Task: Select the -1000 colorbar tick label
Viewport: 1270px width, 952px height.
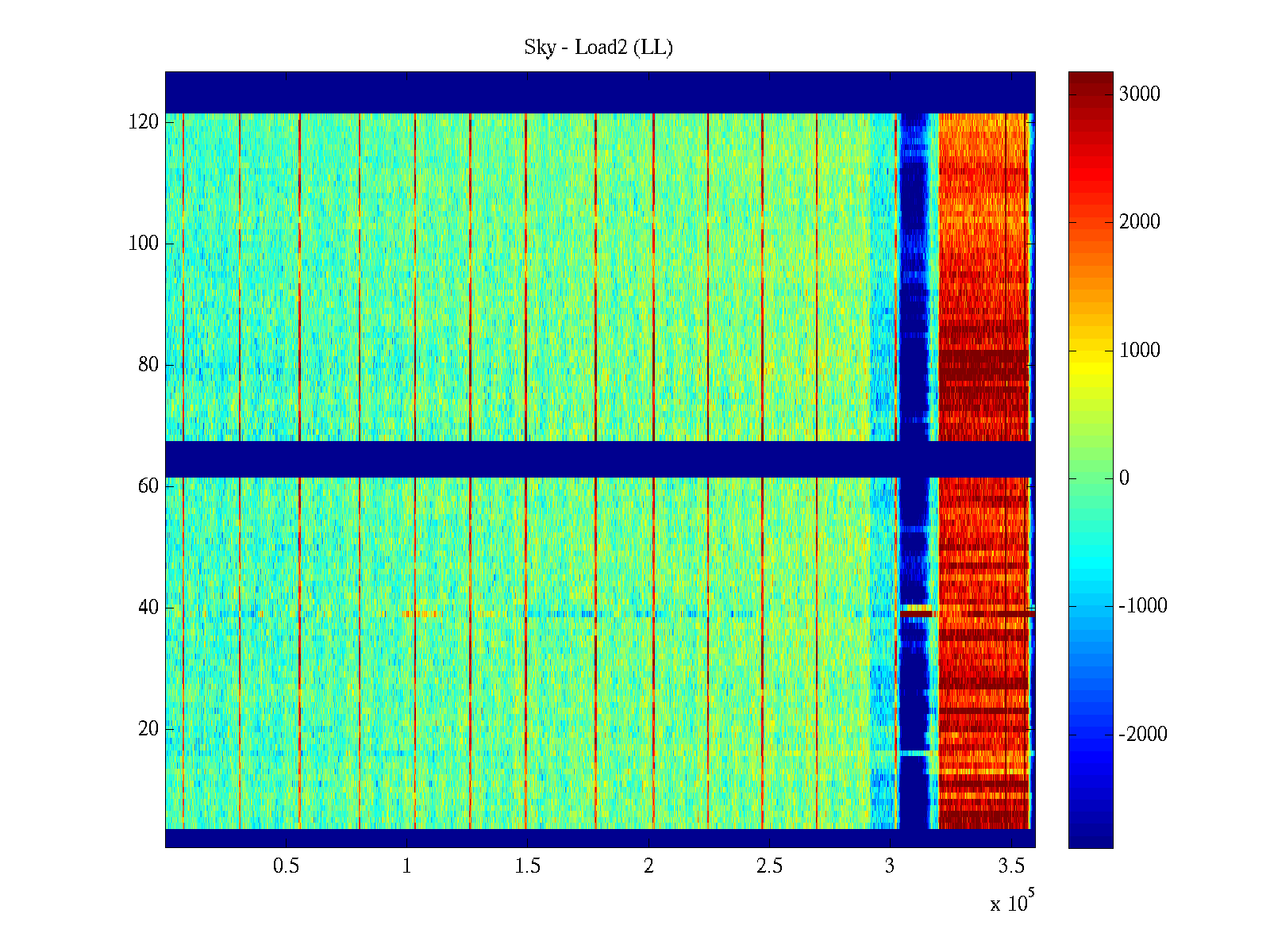Action: click(1142, 605)
